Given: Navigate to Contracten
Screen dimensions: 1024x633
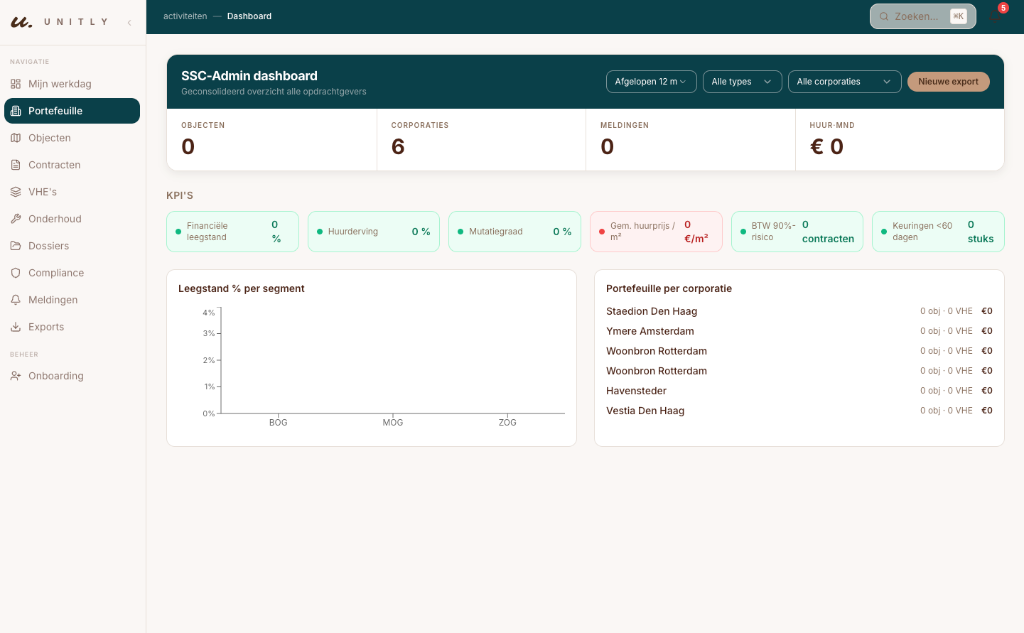Looking at the screenshot, I should pos(72,165).
